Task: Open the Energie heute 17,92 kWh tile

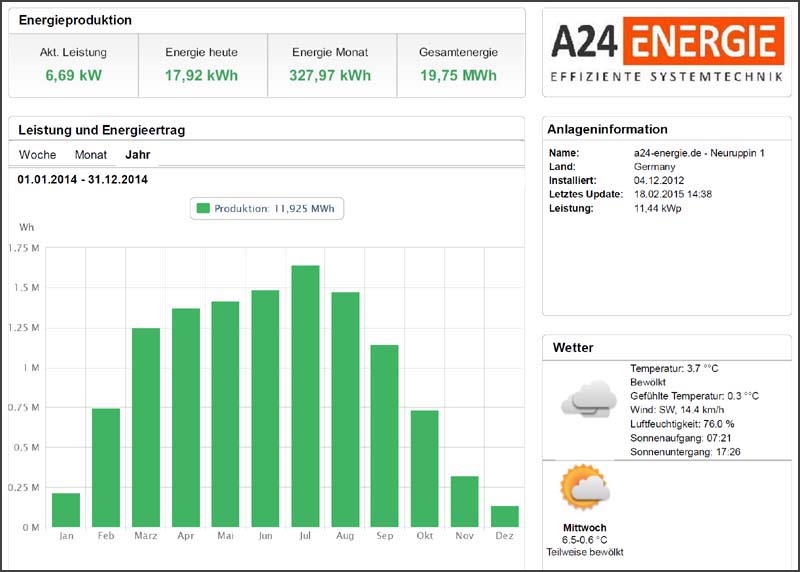Action: tap(202, 64)
